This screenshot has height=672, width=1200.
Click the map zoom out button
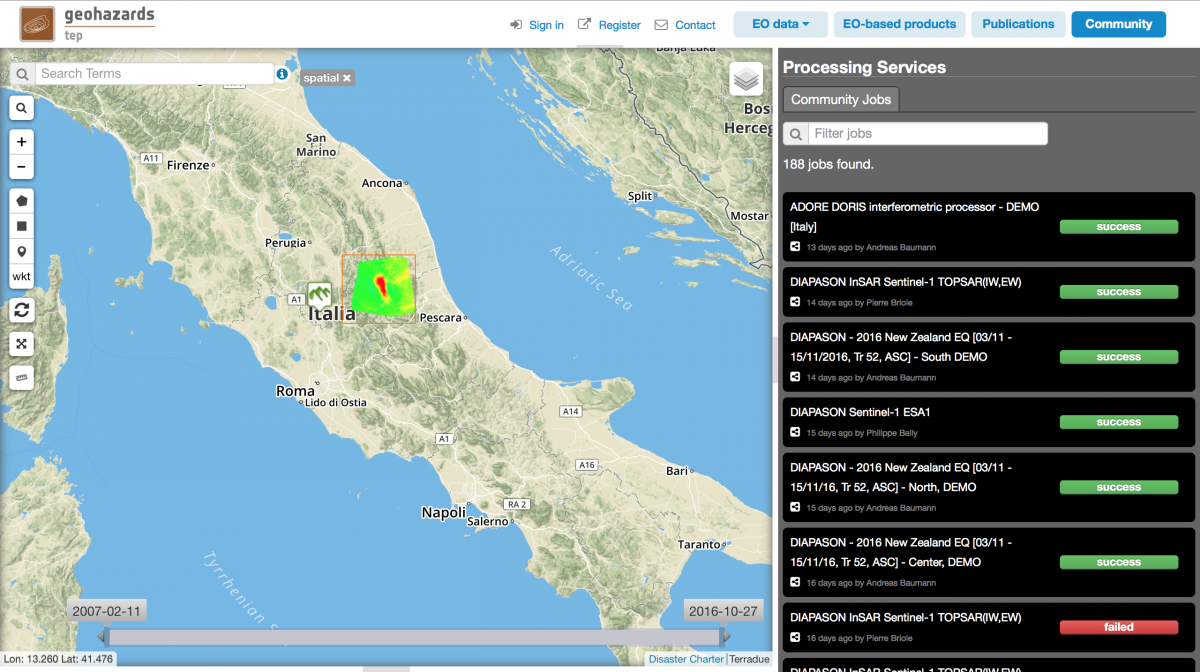(21, 167)
